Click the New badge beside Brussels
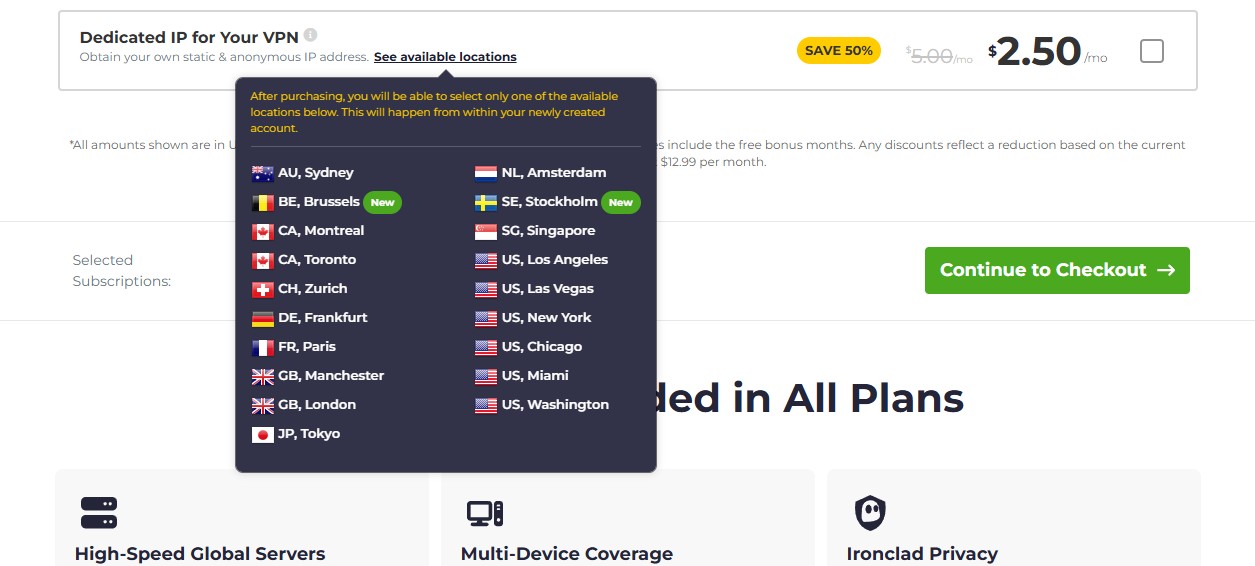Viewport: 1255px width, 566px height. click(x=382, y=202)
